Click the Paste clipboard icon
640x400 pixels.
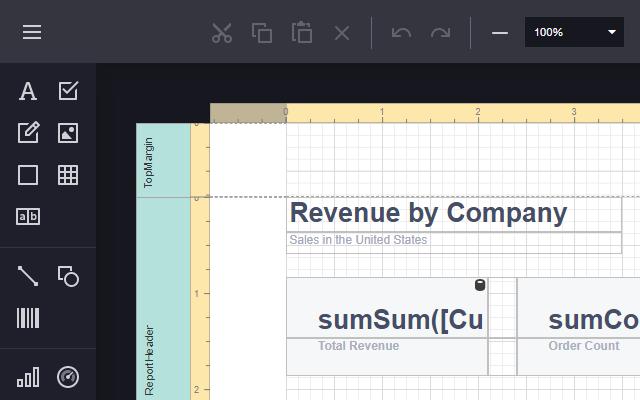pos(302,32)
